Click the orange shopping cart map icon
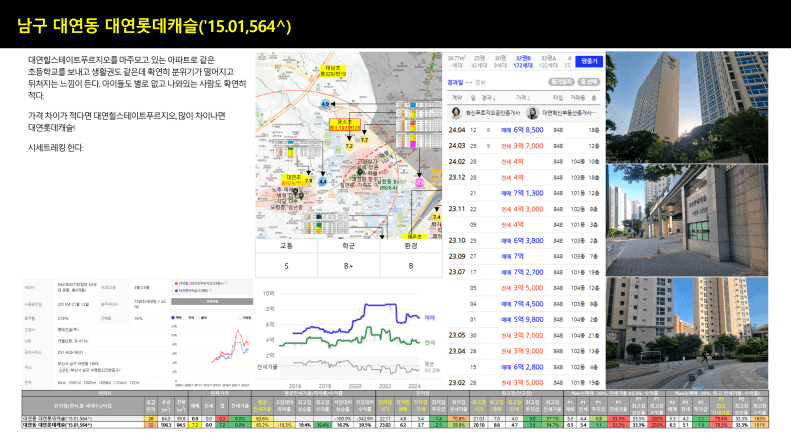 [x=435, y=175]
